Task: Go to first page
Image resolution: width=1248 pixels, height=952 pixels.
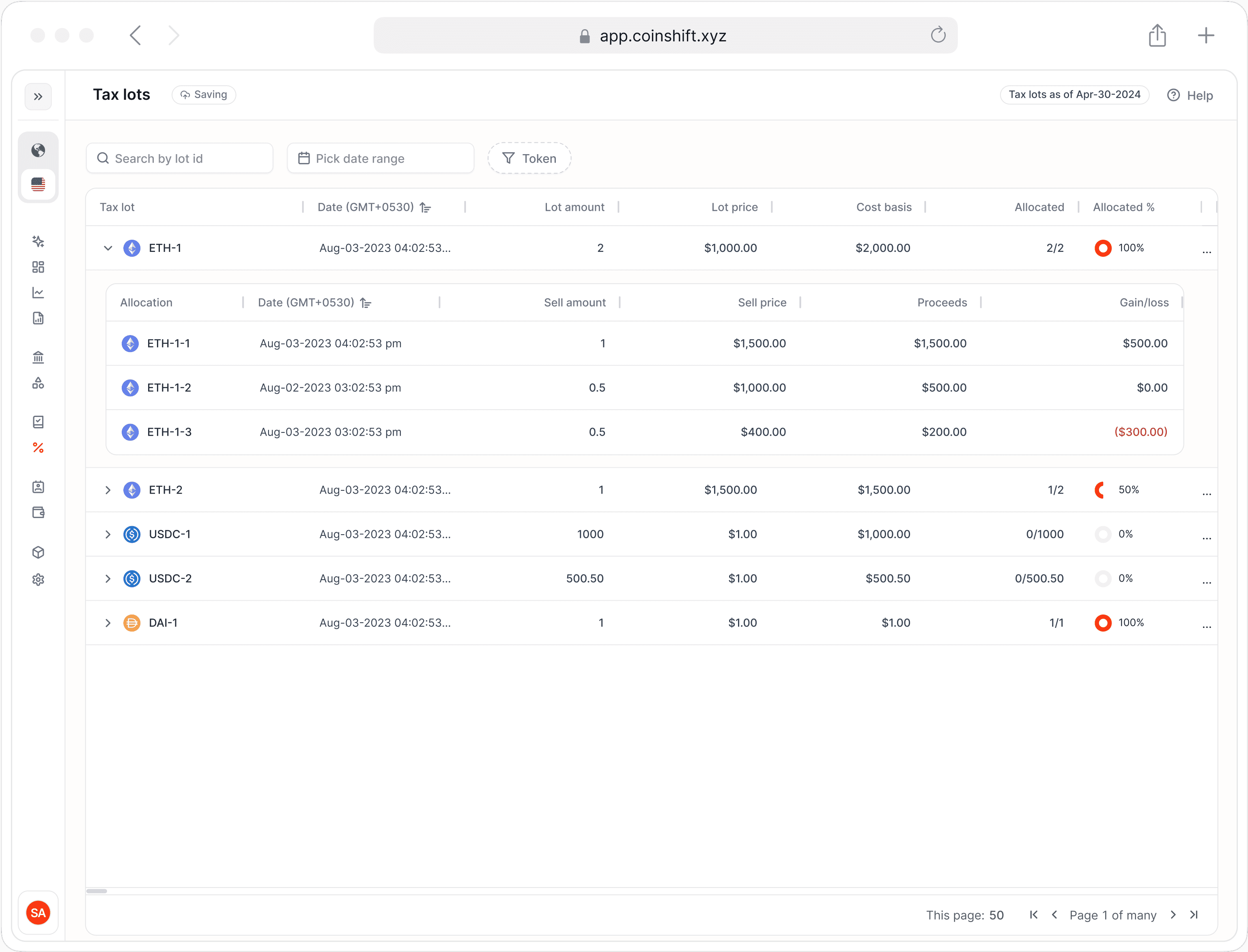Action: 1034,915
